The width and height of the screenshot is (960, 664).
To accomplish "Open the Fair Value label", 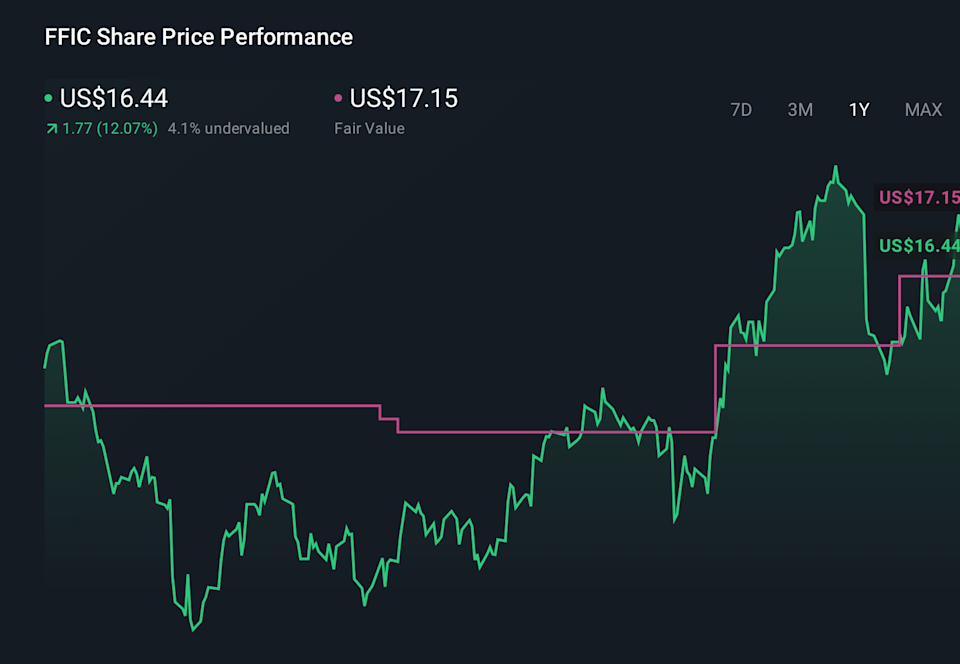I will pyautogui.click(x=369, y=128).
